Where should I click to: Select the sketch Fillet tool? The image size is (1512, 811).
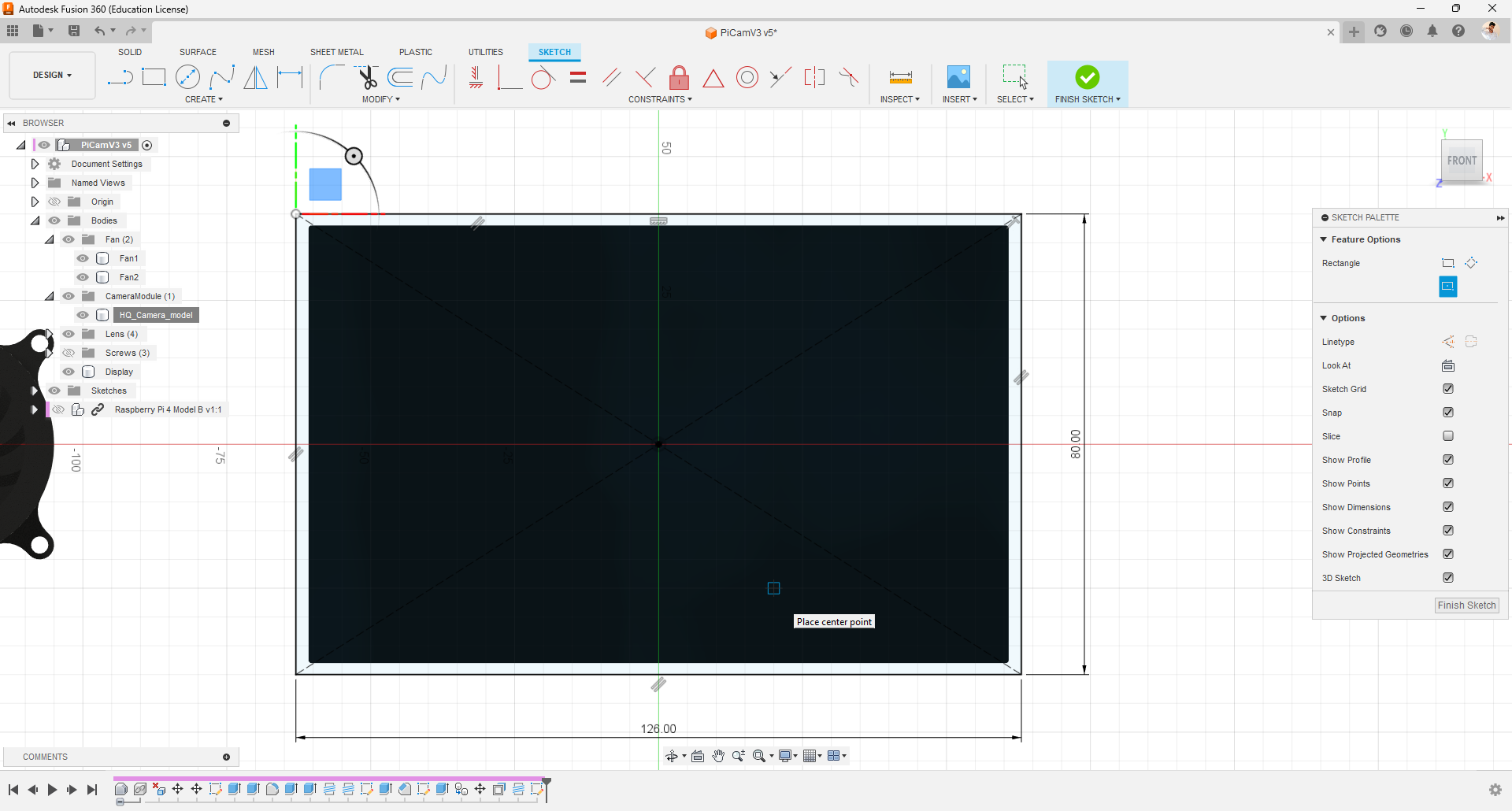tap(332, 77)
